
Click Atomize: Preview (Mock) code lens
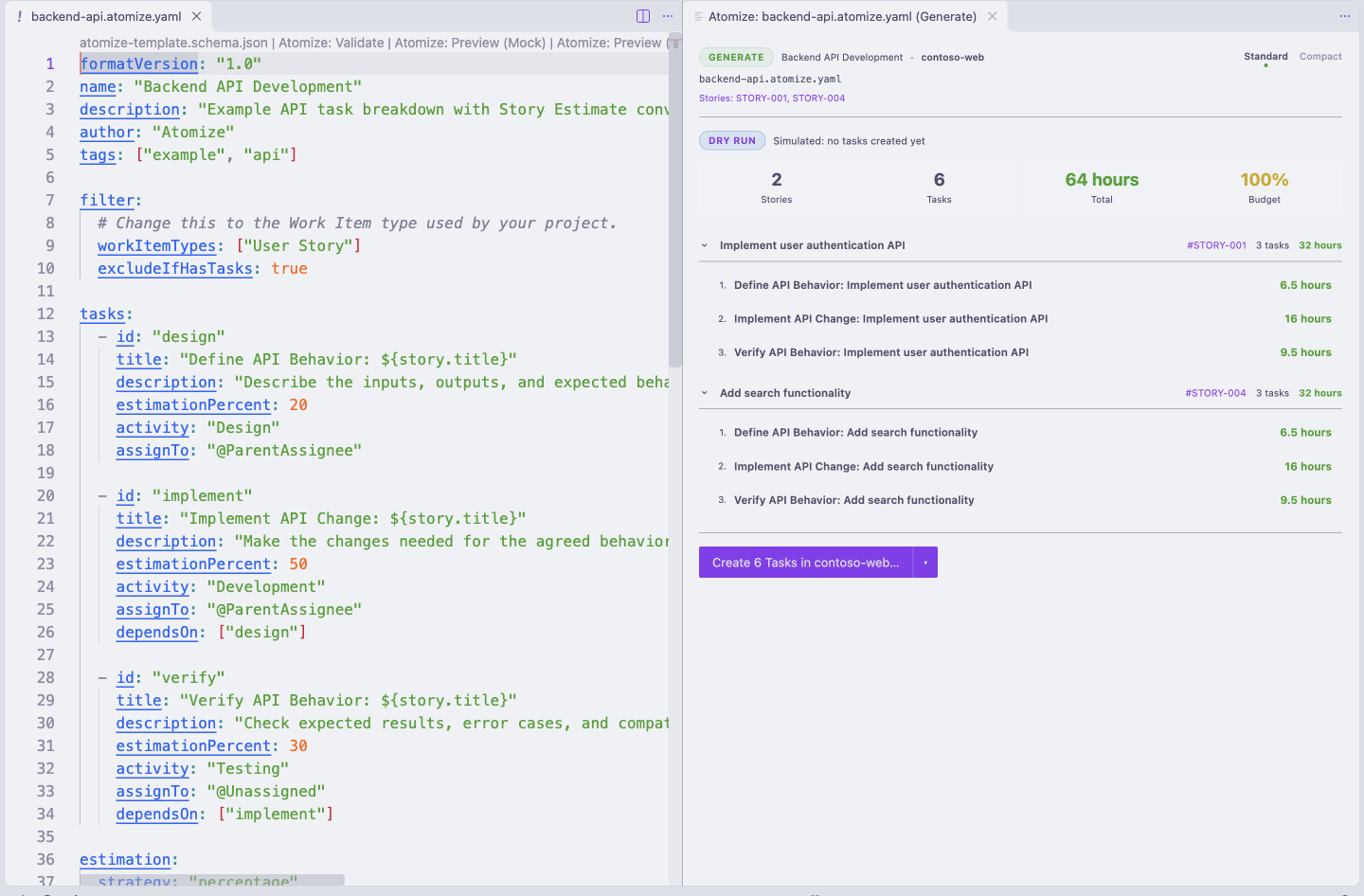pos(470,43)
